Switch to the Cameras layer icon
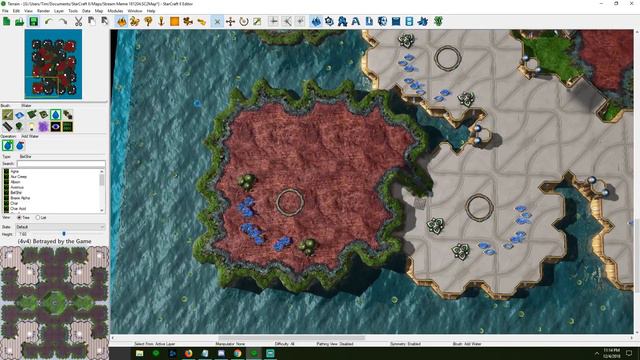 (x=188, y=22)
